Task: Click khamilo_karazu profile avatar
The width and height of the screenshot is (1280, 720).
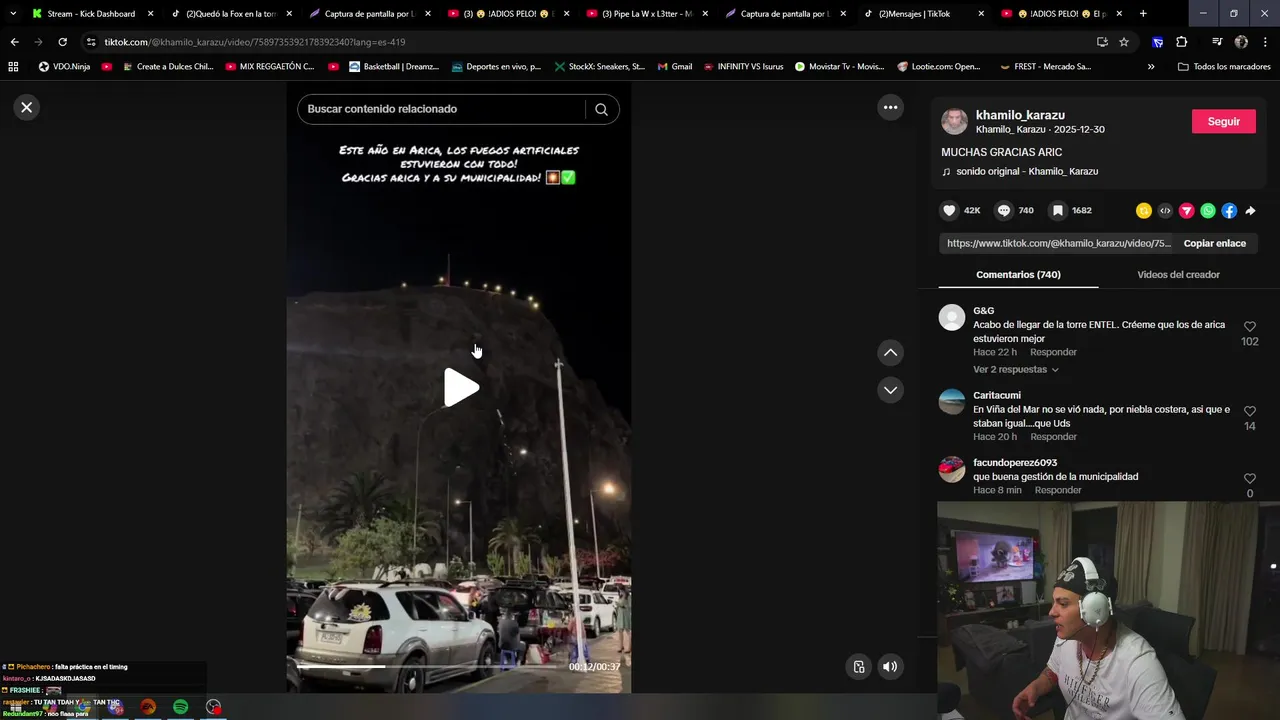Action: tap(954, 121)
